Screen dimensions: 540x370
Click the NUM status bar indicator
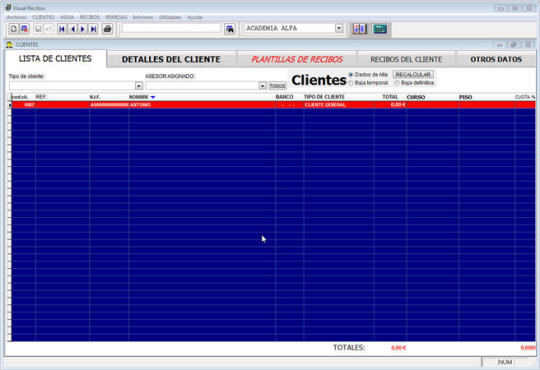505,362
